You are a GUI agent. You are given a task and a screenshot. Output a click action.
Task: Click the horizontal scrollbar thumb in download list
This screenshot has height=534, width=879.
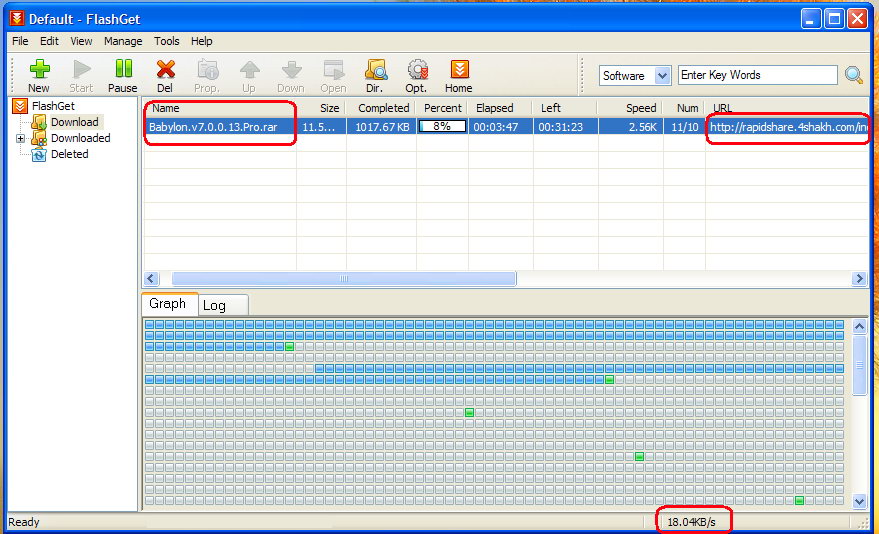point(344,278)
